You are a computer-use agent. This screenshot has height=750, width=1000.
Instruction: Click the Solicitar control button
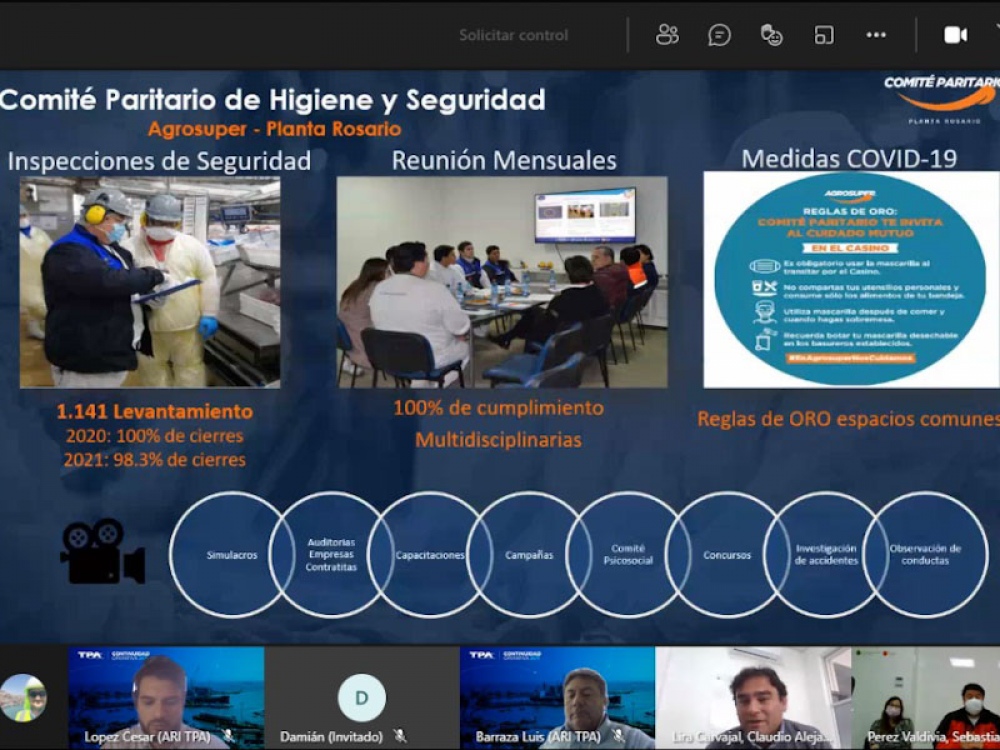tap(513, 35)
